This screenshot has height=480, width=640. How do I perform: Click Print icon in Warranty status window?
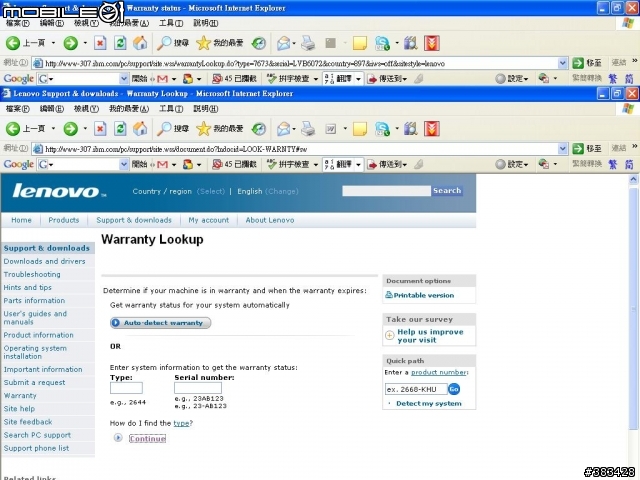(x=308, y=43)
